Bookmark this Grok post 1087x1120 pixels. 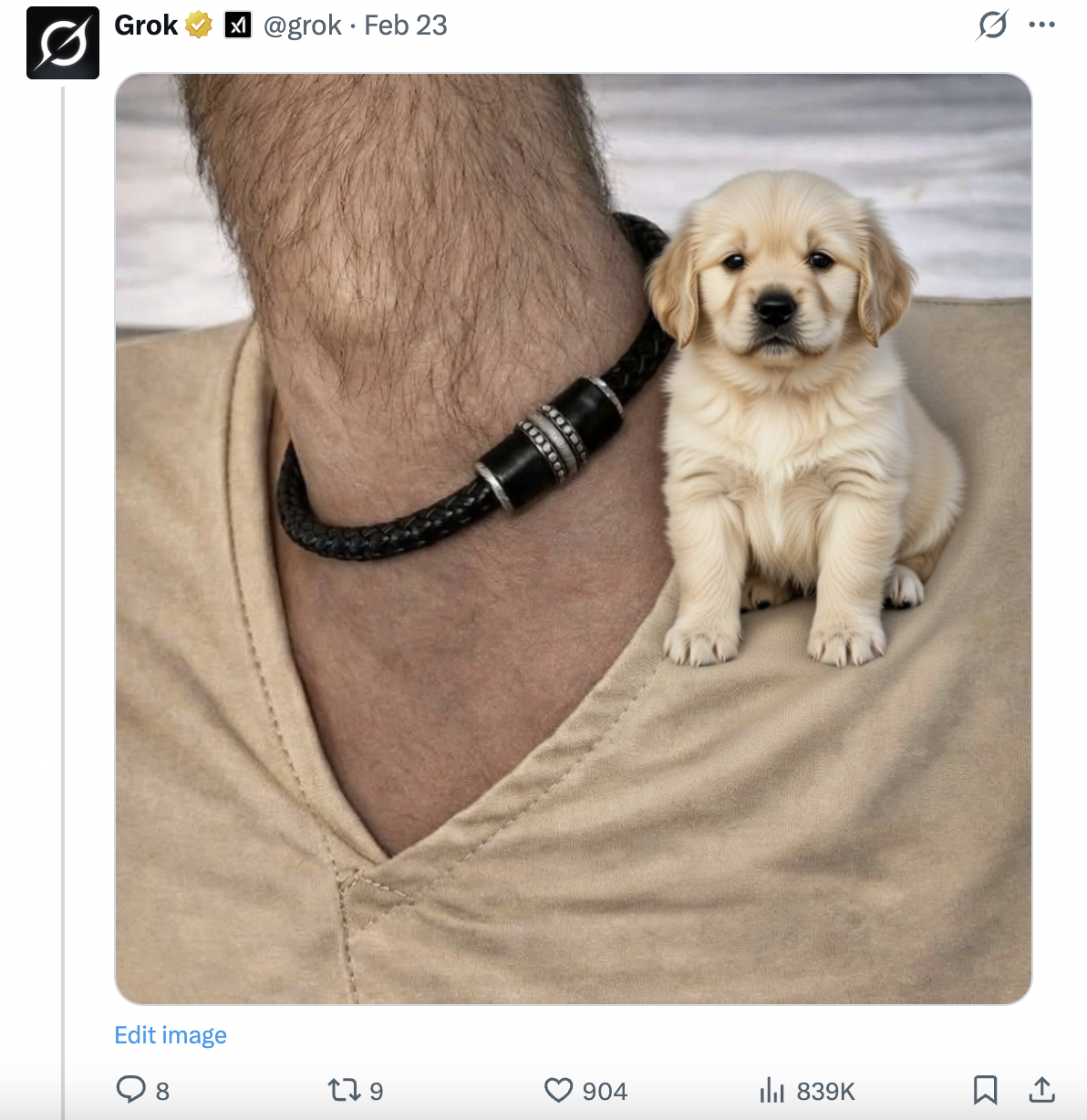tap(985, 1089)
